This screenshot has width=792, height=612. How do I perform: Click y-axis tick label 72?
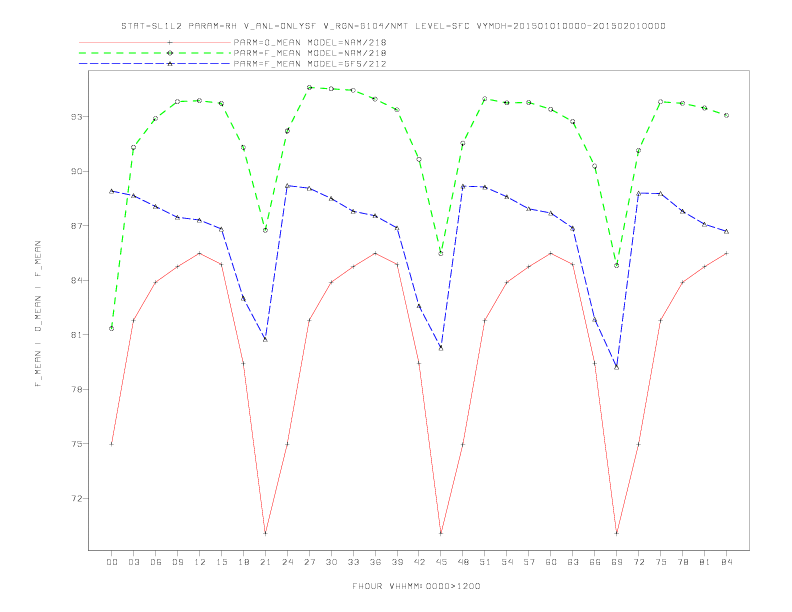[x=76, y=498]
